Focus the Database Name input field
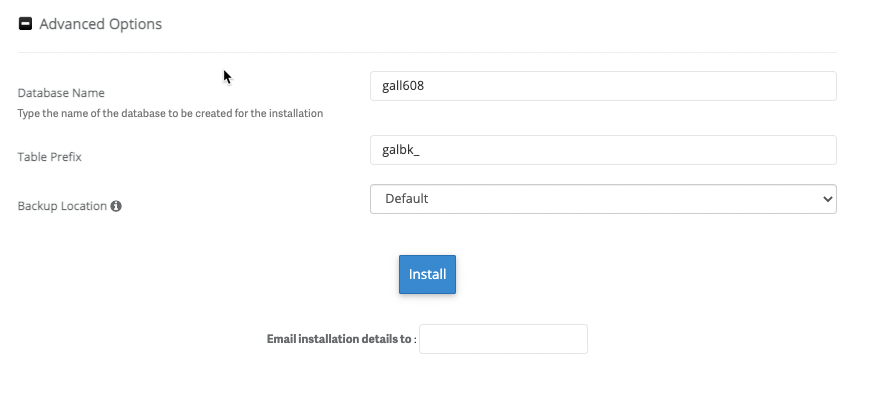 [602, 86]
